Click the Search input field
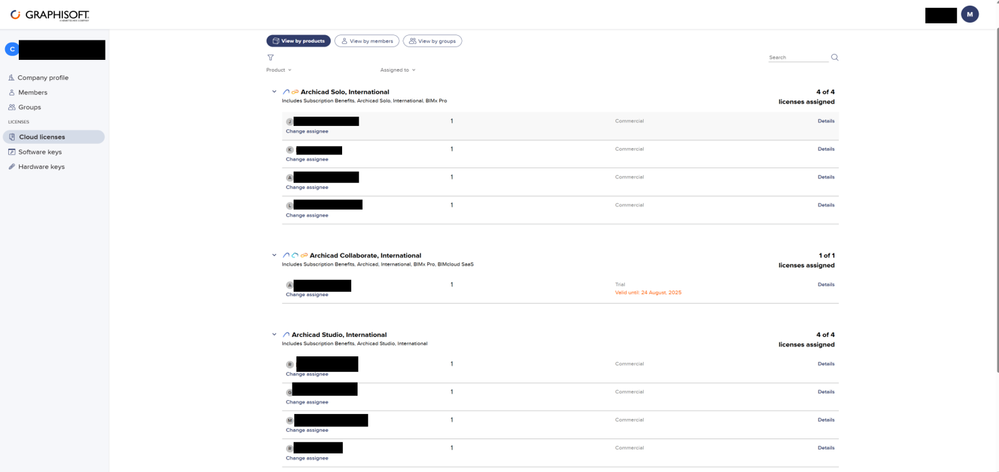Screen dimensions: 999x472 (x=797, y=58)
